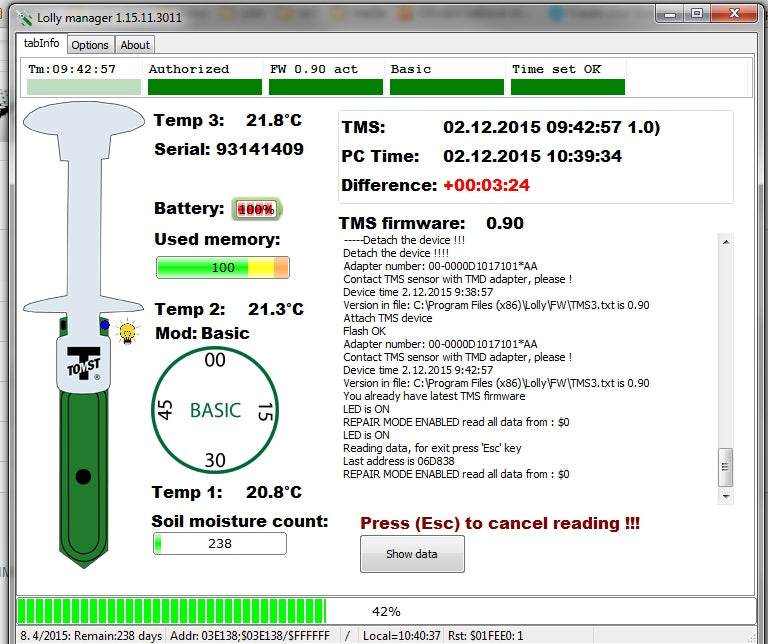Click the log scrollbar down arrow
This screenshot has height=644, width=768.
pyautogui.click(x=726, y=494)
